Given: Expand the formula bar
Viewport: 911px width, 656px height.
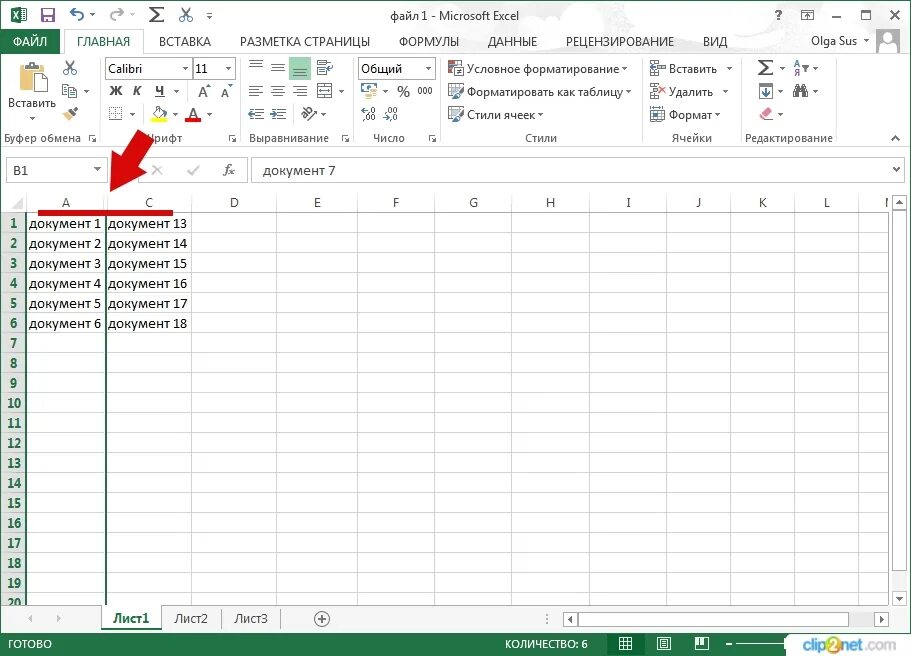Looking at the screenshot, I should click(x=896, y=170).
